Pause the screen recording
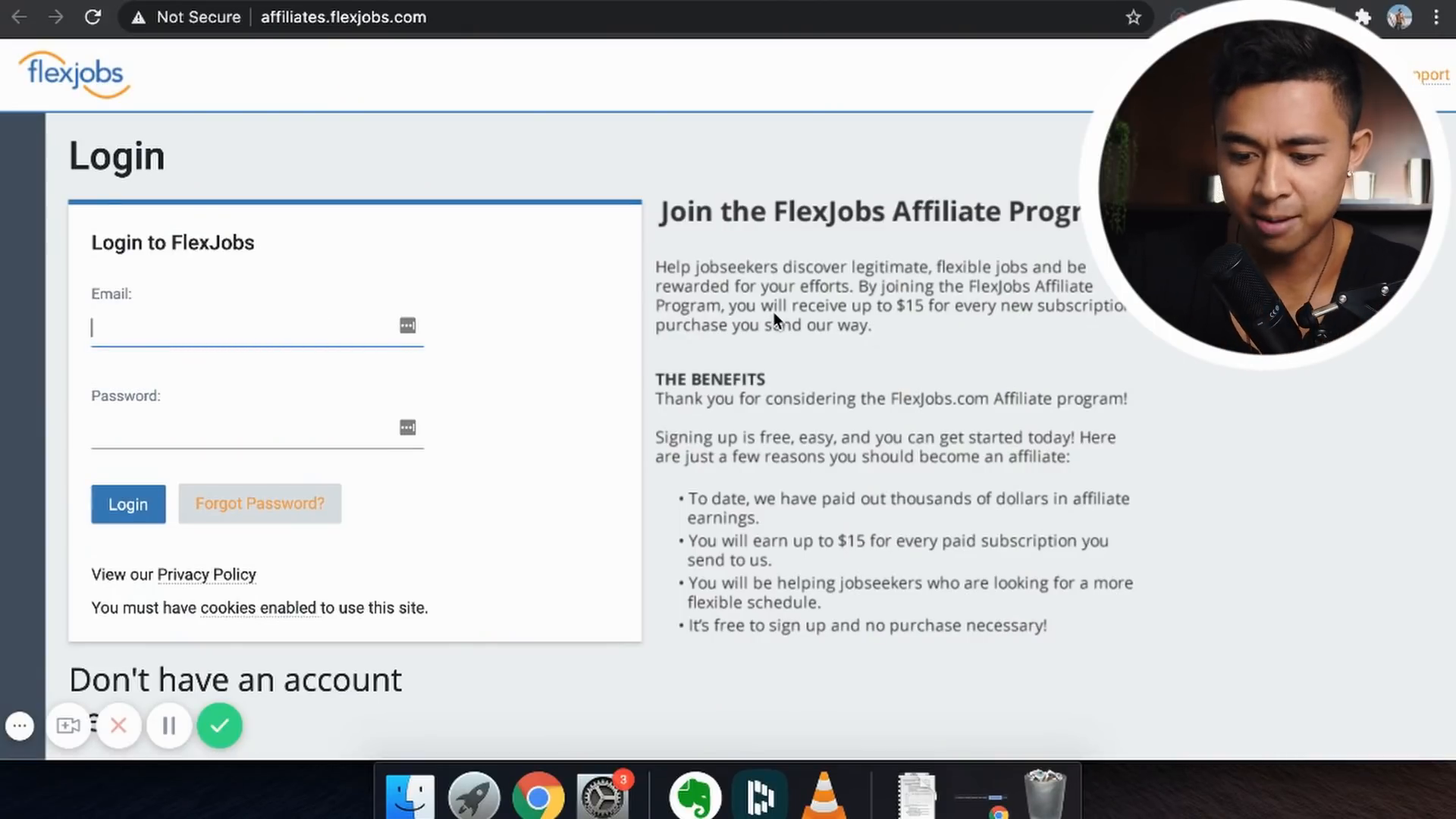1456x819 pixels. (169, 726)
